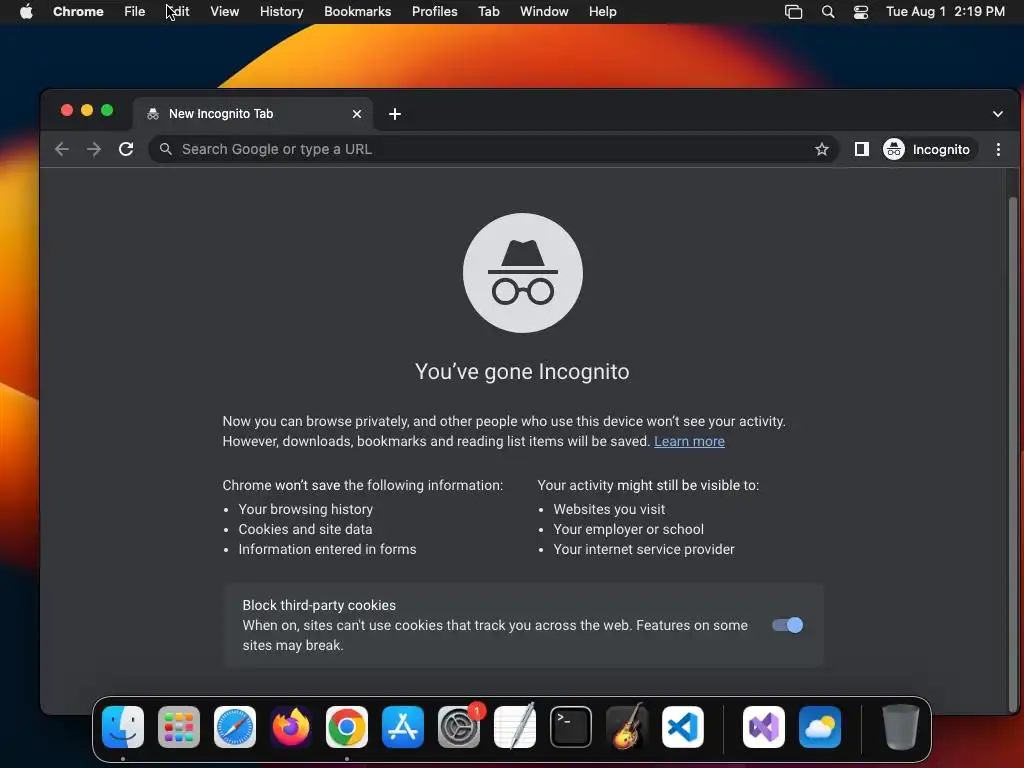Open TextEdit from the Dock

point(515,727)
